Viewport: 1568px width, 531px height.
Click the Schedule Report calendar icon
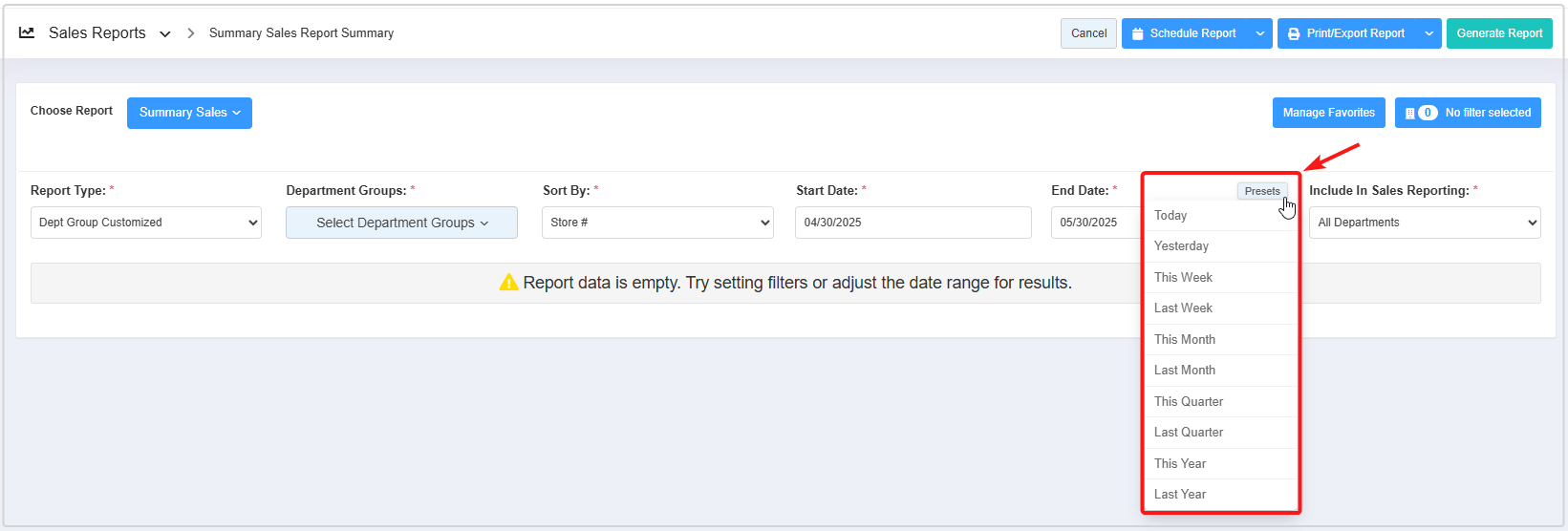[x=1137, y=33]
